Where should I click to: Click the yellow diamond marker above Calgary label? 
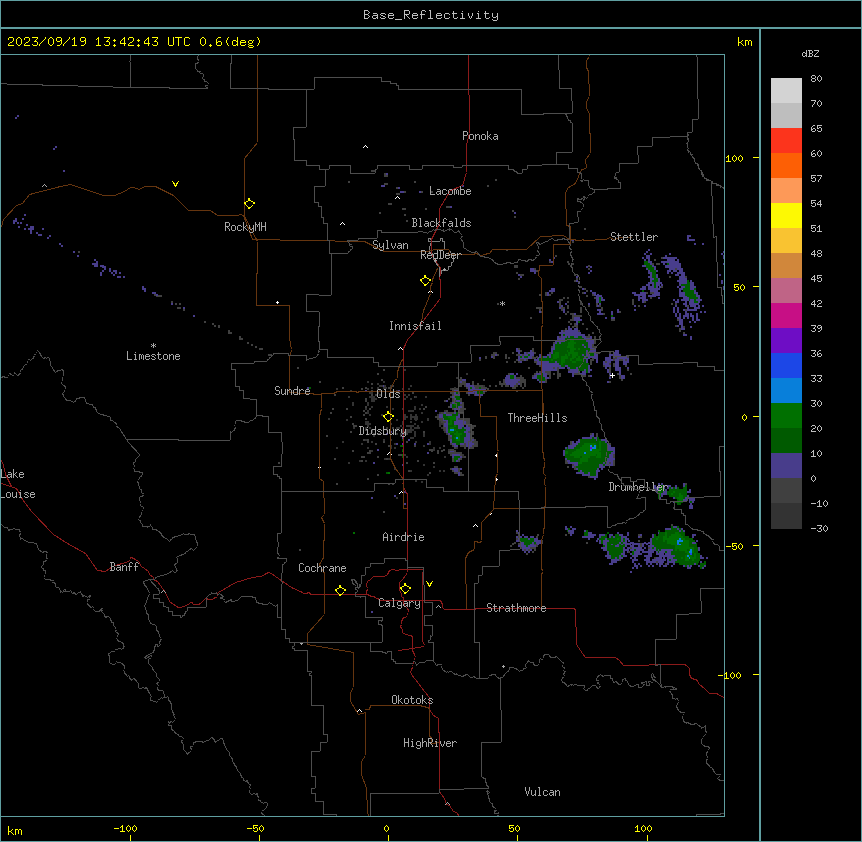pos(405,589)
